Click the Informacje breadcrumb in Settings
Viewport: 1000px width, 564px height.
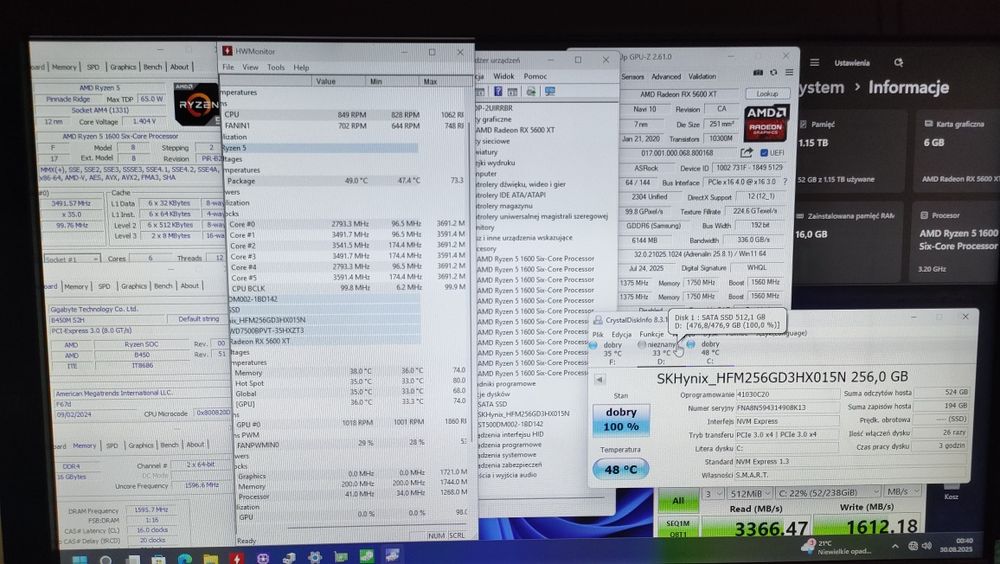pyautogui.click(x=908, y=87)
